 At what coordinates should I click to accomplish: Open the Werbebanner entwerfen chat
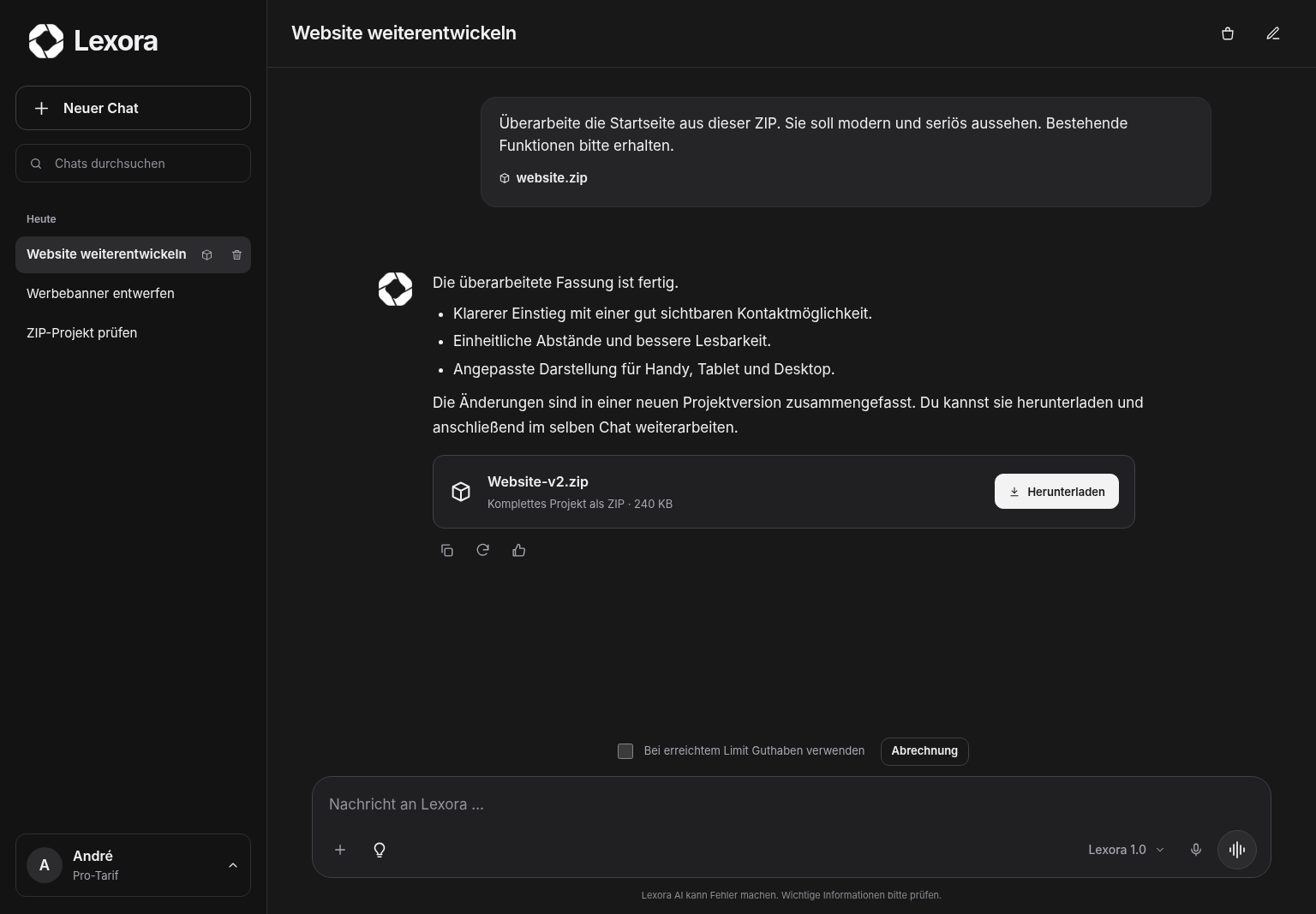tap(133, 294)
